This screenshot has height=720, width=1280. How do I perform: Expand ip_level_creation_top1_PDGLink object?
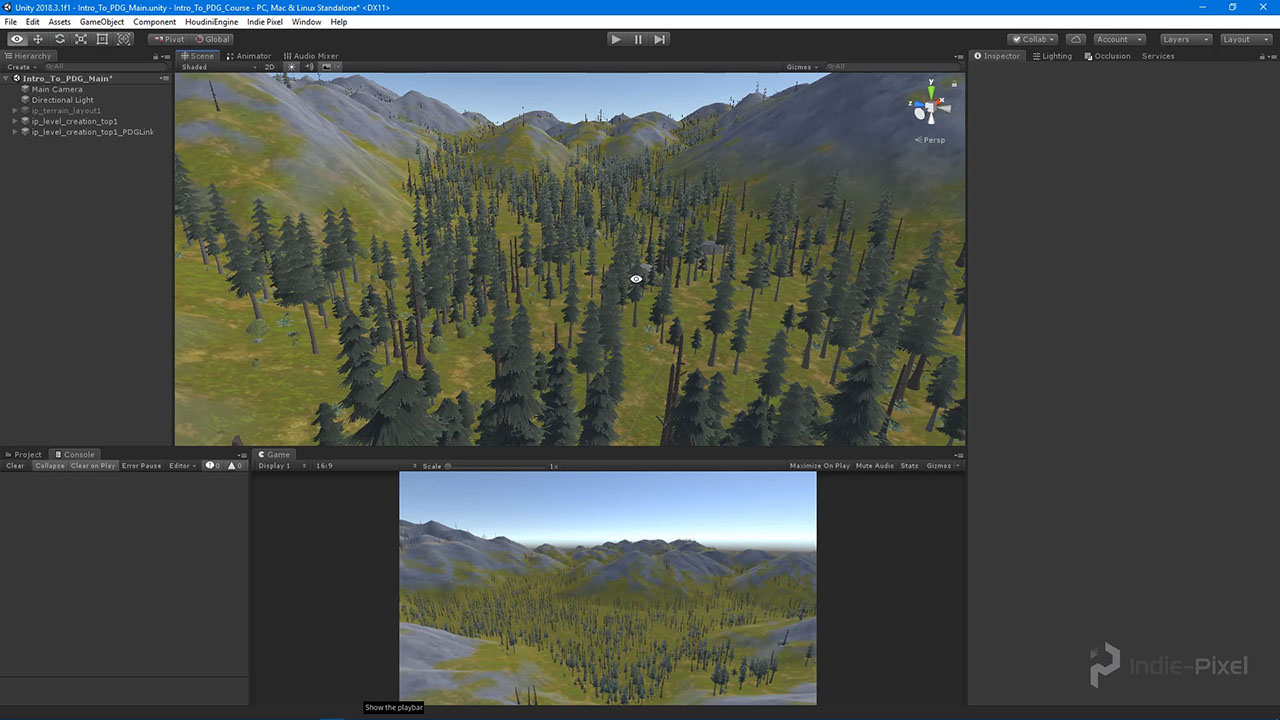(15, 132)
